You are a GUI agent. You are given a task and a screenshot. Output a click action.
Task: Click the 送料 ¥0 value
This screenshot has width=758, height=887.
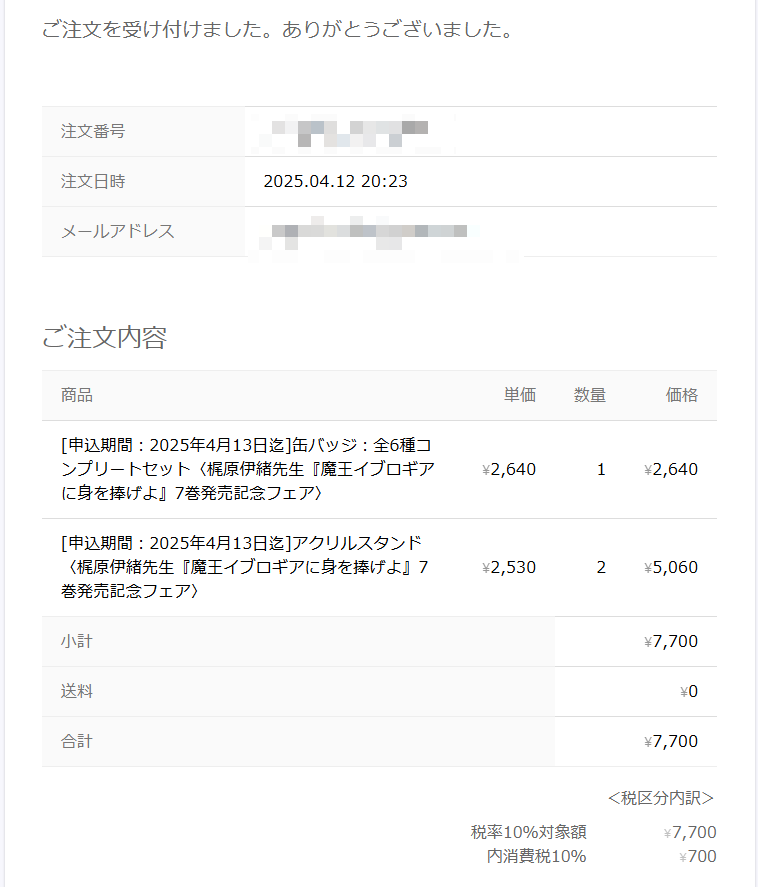688,691
